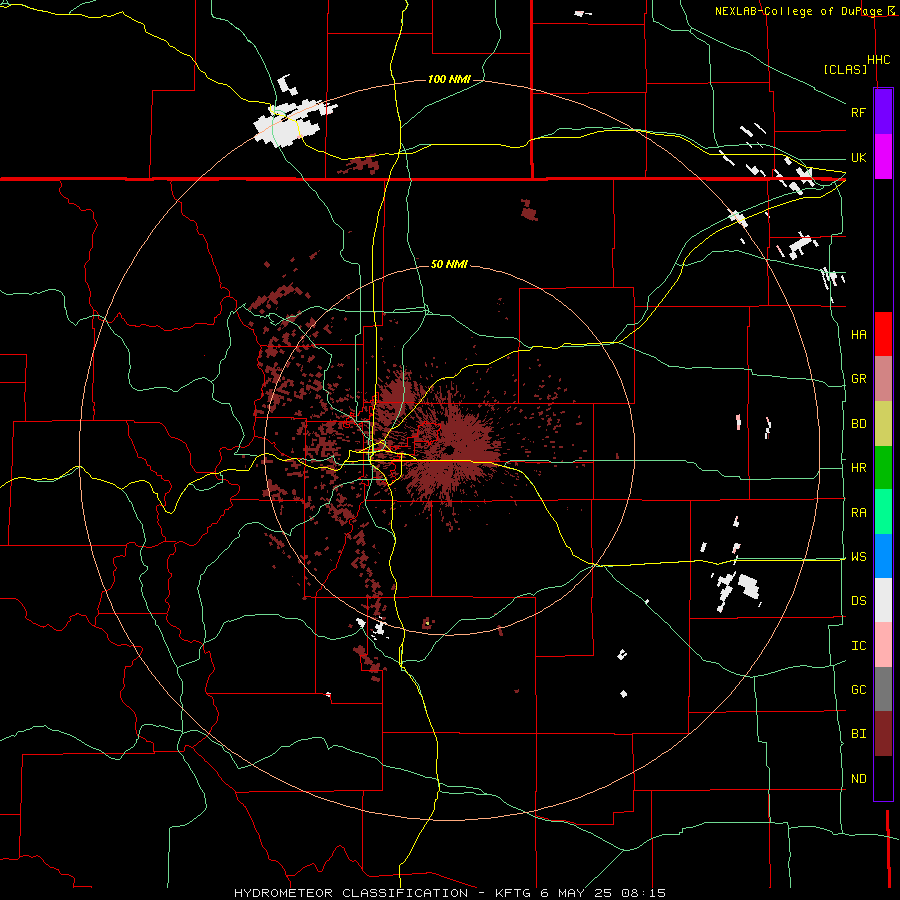Click the HHC product label

click(x=879, y=60)
